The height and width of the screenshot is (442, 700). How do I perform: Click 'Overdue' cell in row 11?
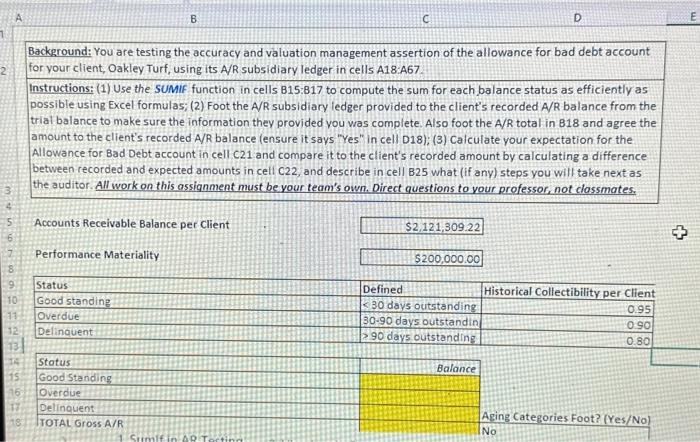[x=197, y=316]
